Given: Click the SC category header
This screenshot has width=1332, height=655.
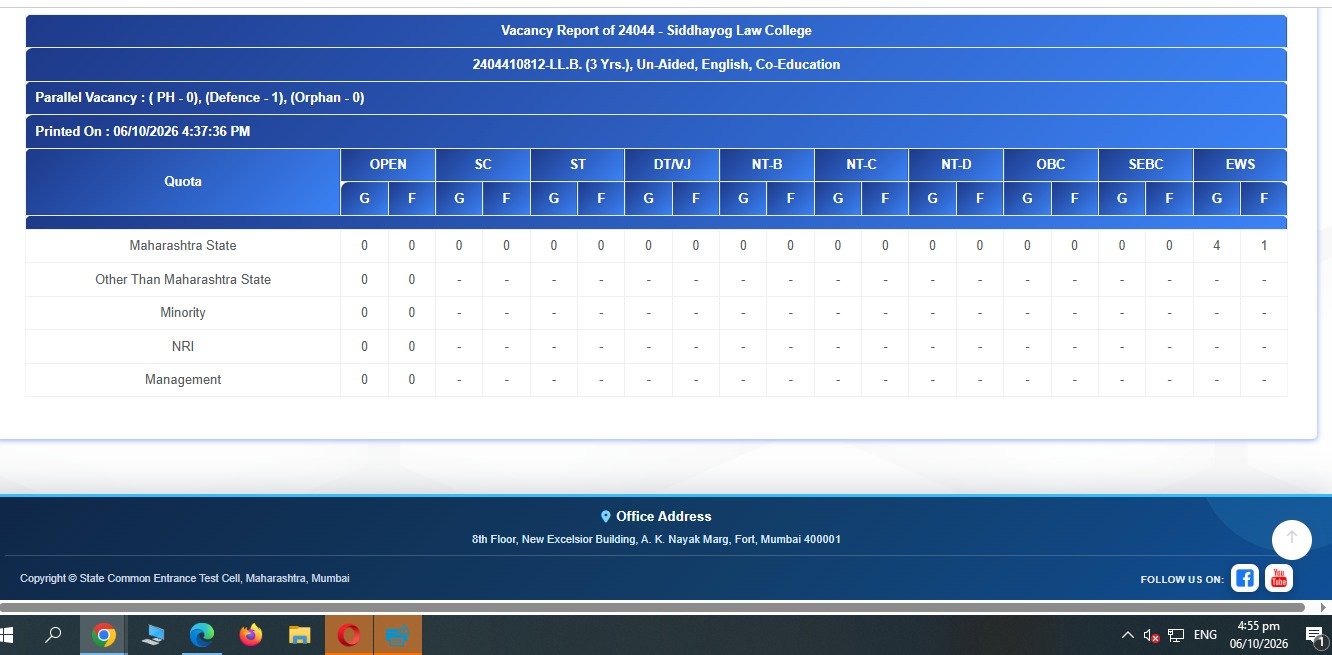Looking at the screenshot, I should coord(483,165).
